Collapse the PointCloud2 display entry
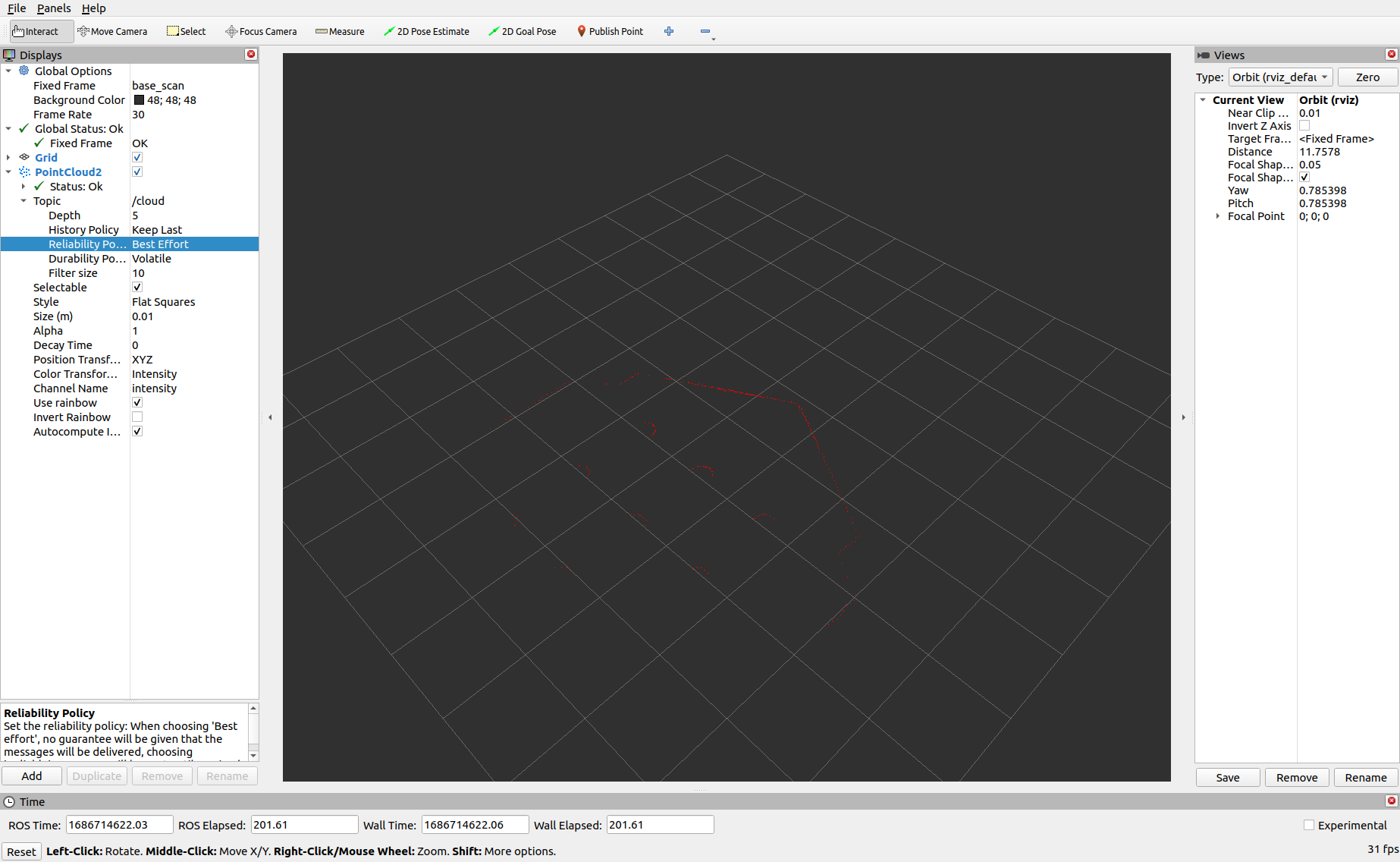Viewport: 1400px width, 862px height. pos(8,171)
